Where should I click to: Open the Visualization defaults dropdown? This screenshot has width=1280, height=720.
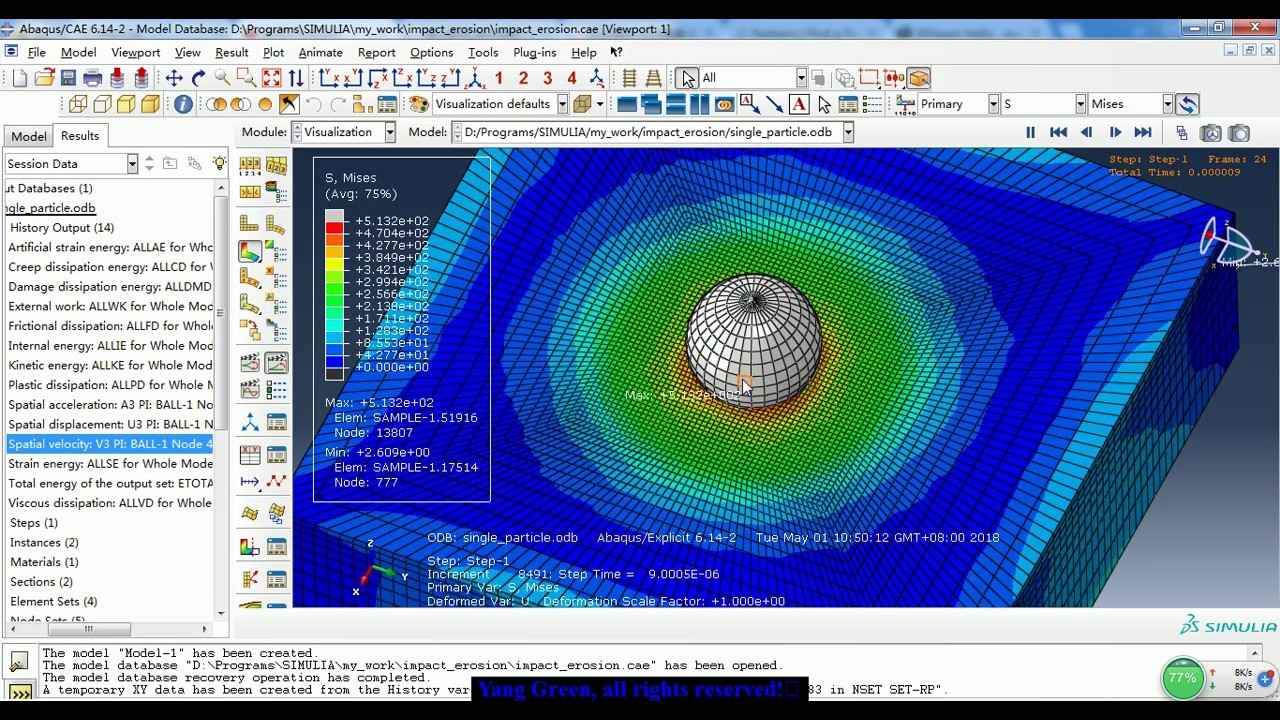562,104
